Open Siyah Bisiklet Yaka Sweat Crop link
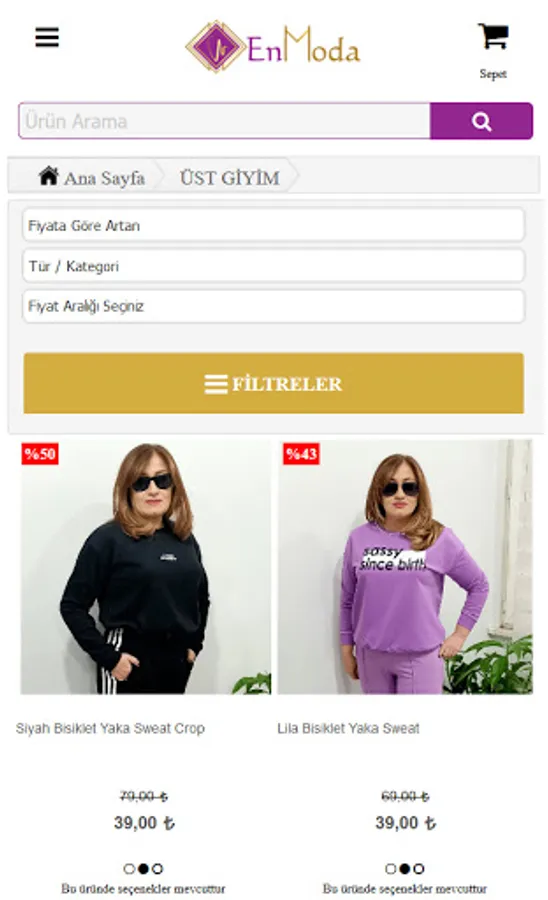Viewport: 548px width, 900px height. pyautogui.click(x=110, y=728)
